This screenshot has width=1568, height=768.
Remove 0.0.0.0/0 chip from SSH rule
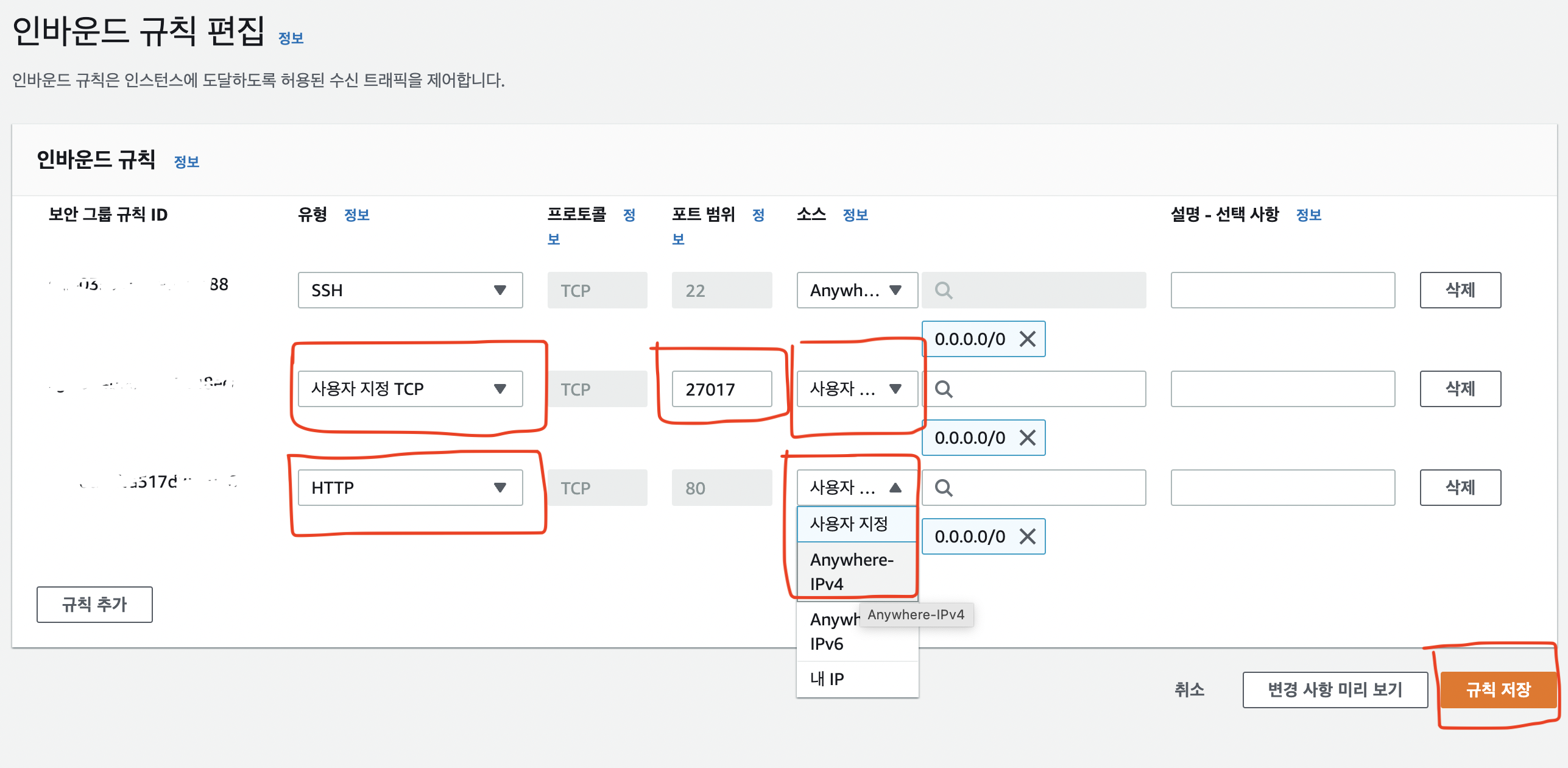click(x=1027, y=339)
